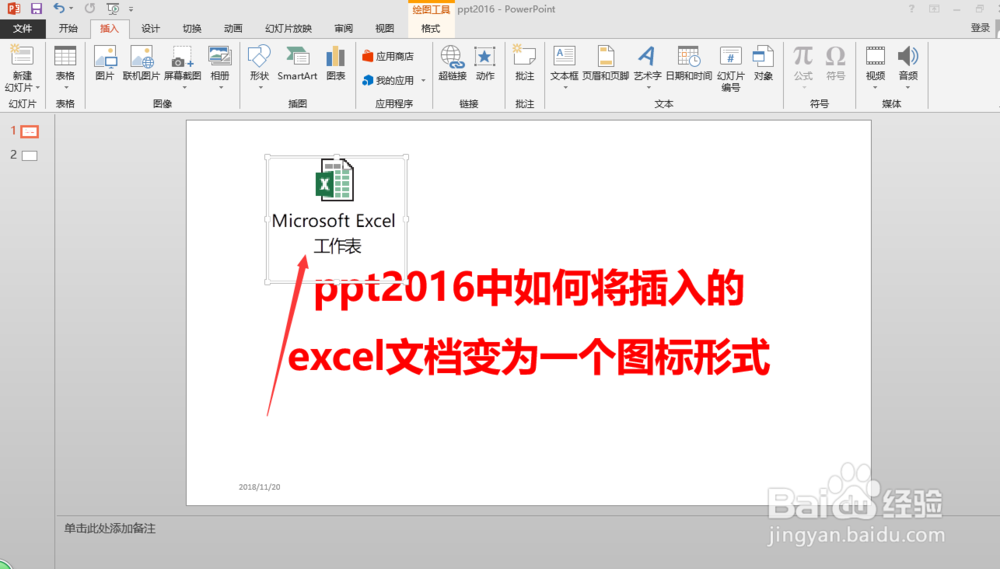The height and width of the screenshot is (569, 1000).
Task: Add a comment with 批注 icon
Action: [524, 56]
